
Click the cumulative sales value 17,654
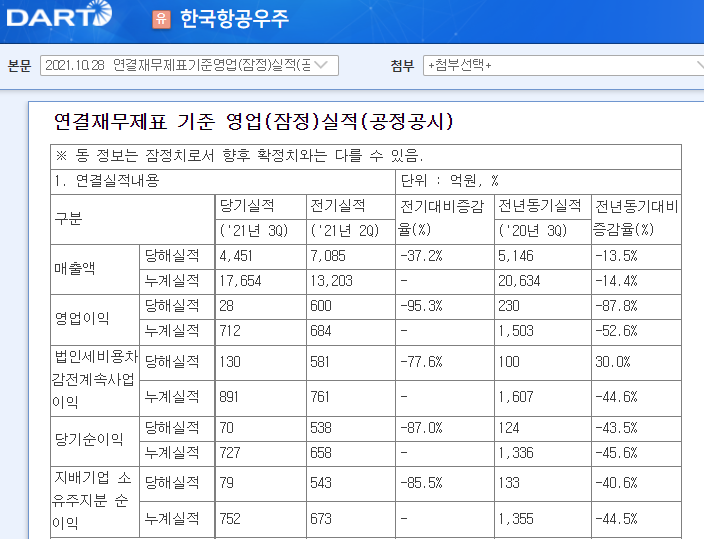[x=260, y=282]
